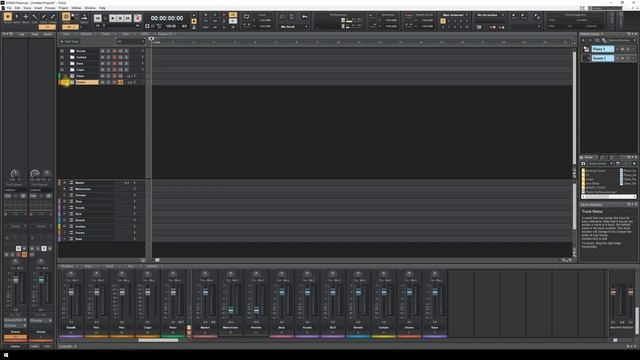Click the Piano track icon
The height and width of the screenshot is (360, 640).
click(72, 76)
